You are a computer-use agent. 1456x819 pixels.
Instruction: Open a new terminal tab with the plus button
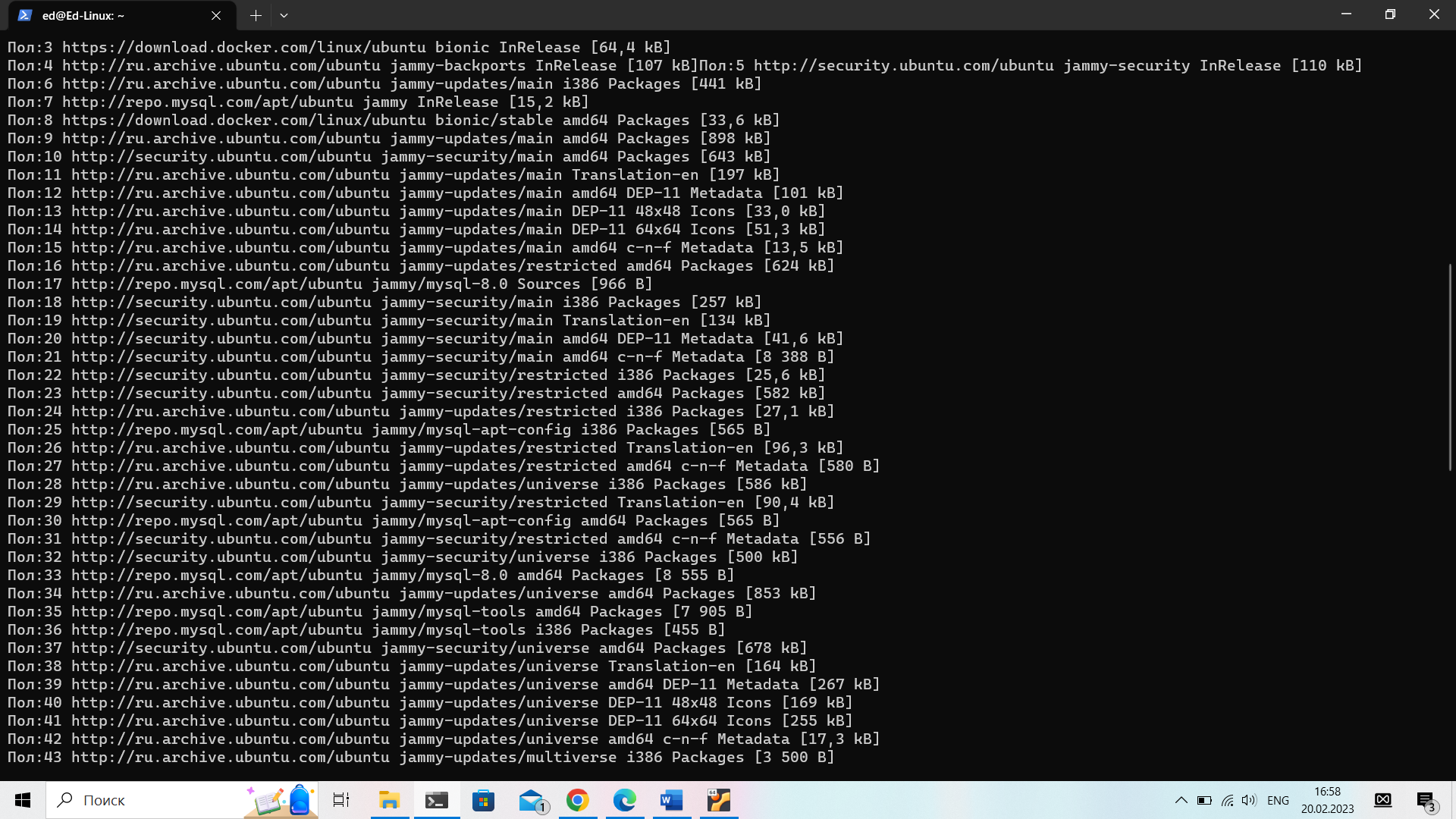click(x=256, y=15)
